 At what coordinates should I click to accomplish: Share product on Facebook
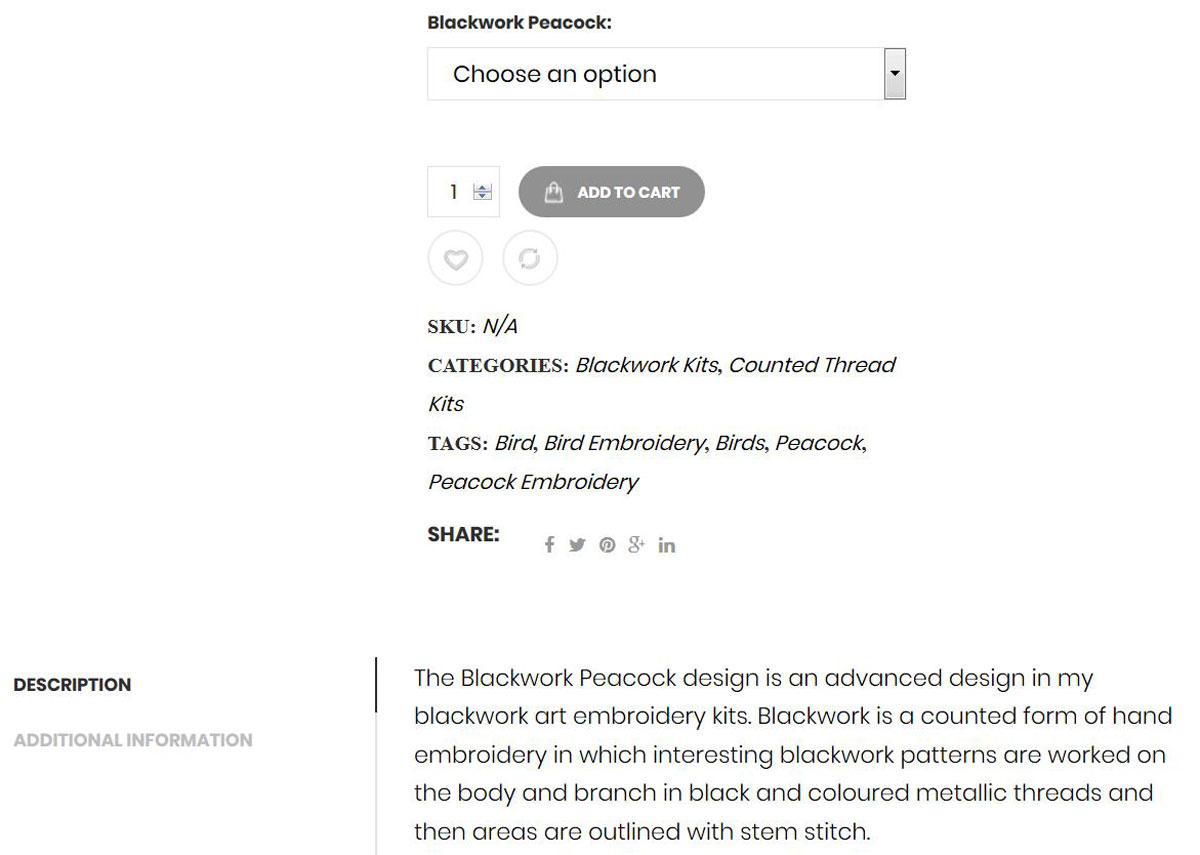coord(549,545)
